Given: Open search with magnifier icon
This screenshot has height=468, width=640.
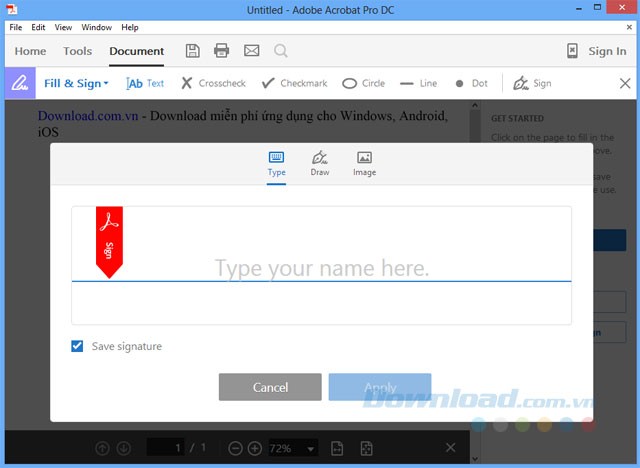Looking at the screenshot, I should pos(280,51).
